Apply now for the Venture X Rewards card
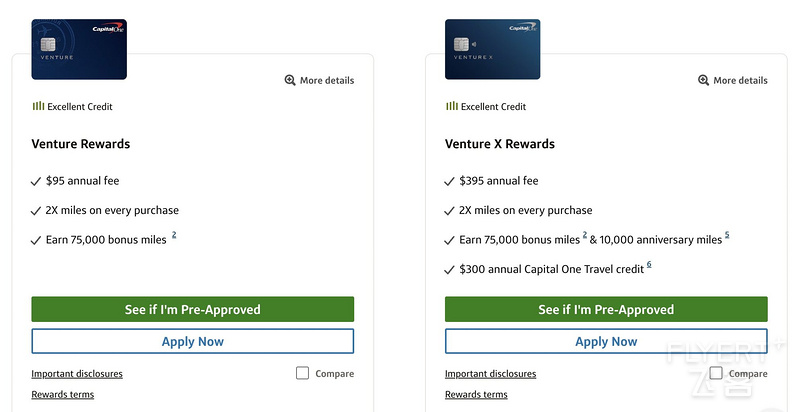The image size is (800, 412). [x=606, y=341]
